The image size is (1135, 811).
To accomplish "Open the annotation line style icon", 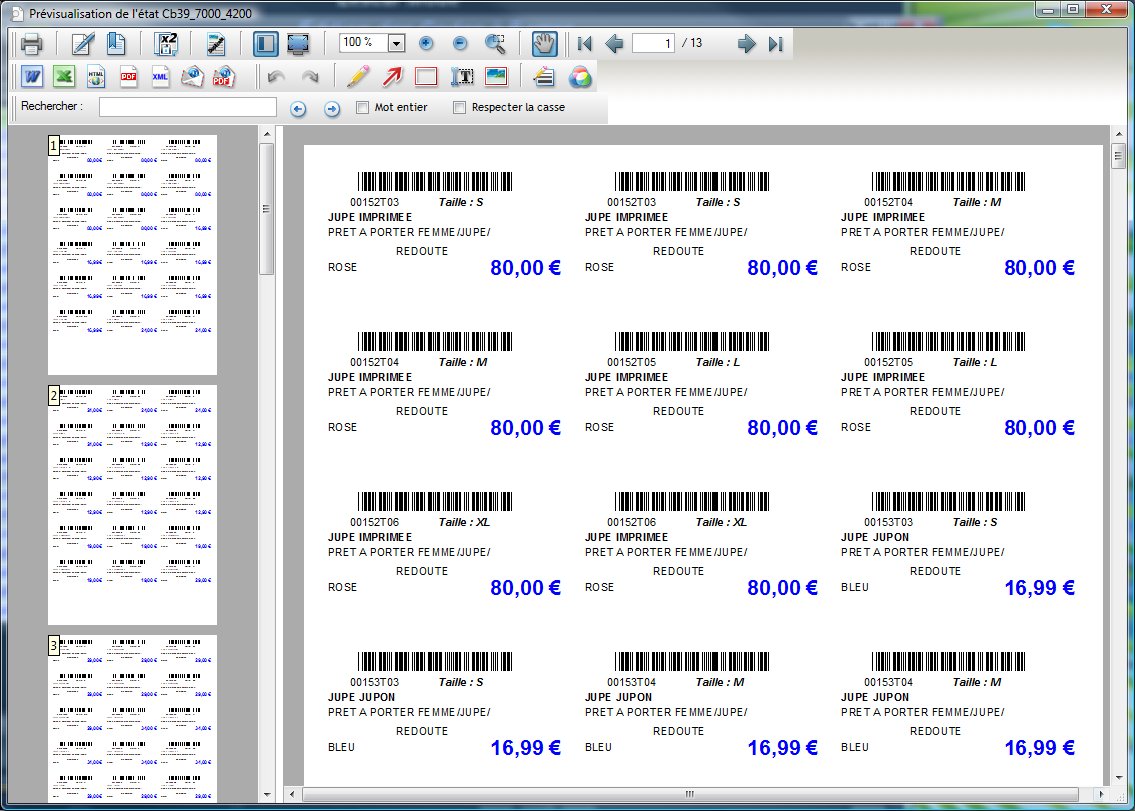I will [544, 76].
